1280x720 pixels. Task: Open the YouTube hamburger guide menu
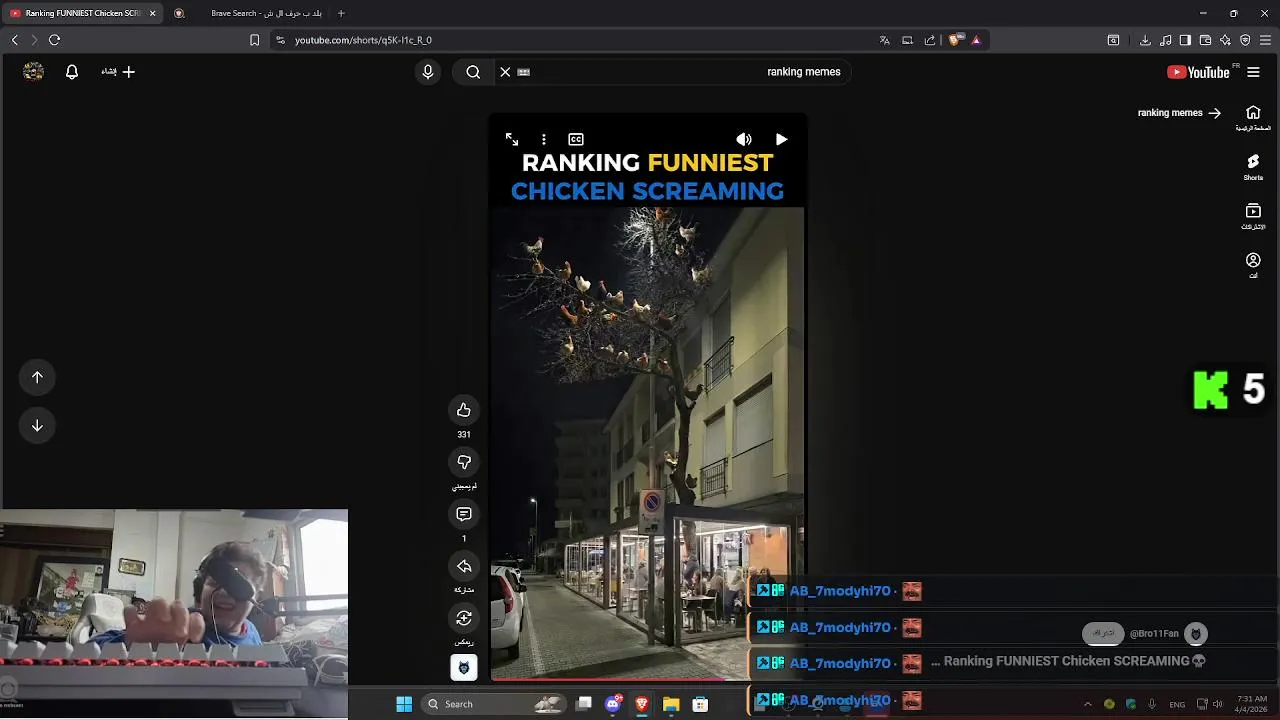coord(1253,72)
